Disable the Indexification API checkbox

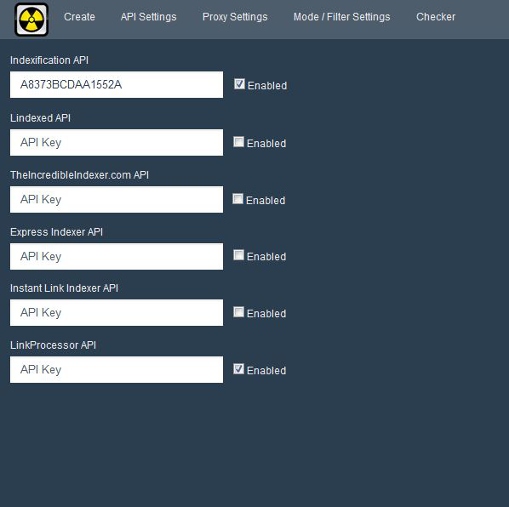pos(239,84)
